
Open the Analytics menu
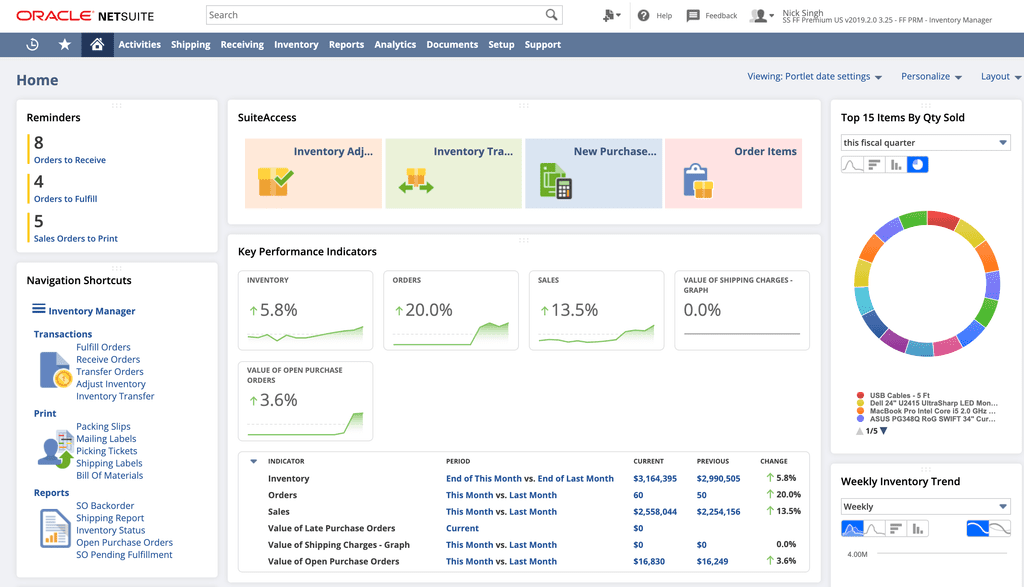pos(395,44)
